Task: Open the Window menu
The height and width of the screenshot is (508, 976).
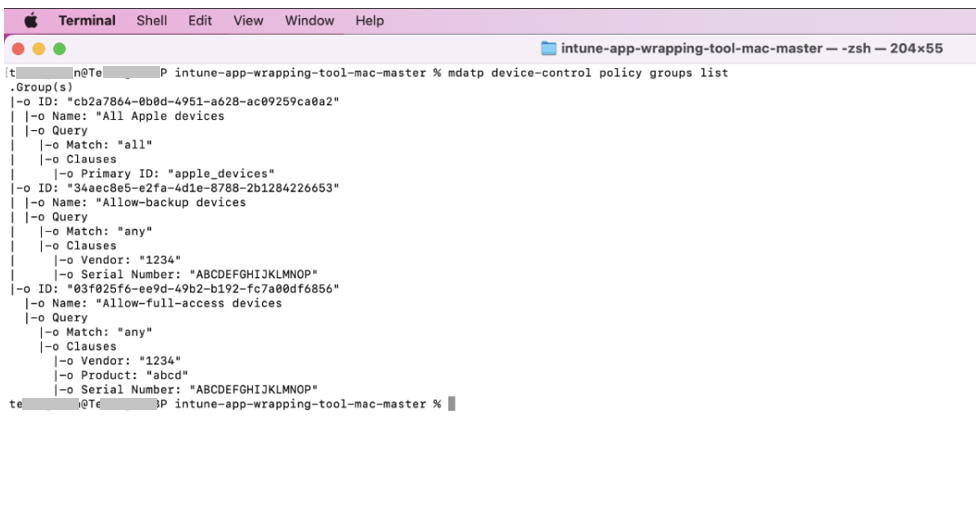Action: [x=309, y=21]
